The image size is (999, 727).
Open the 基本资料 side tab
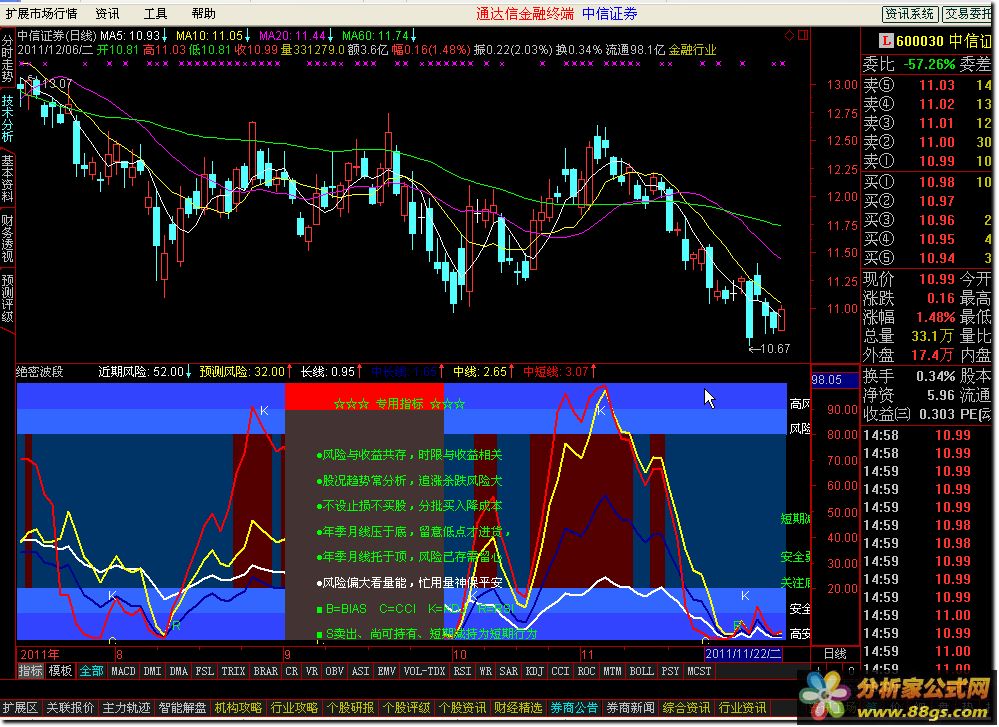point(7,178)
